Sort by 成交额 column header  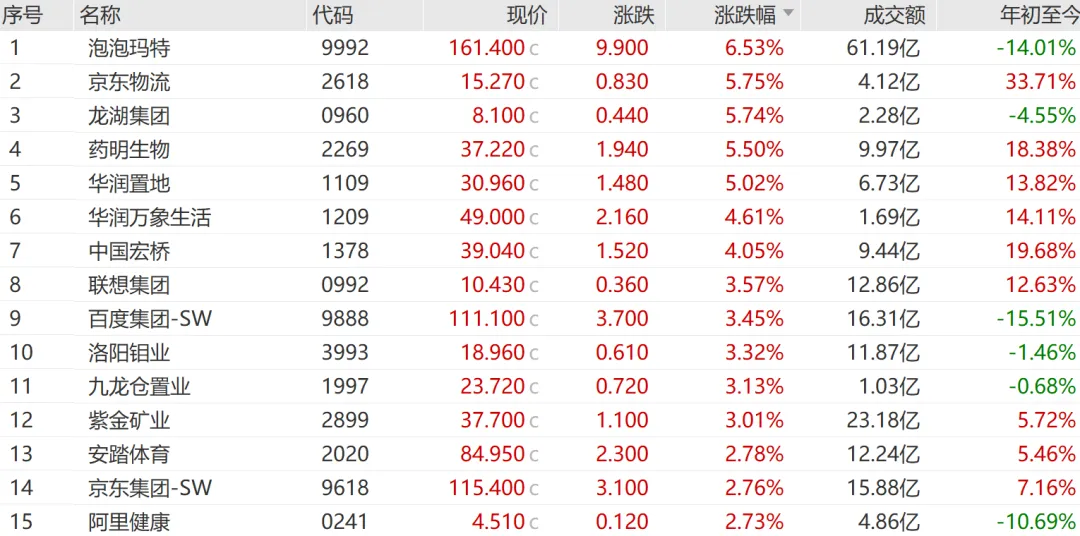click(894, 15)
